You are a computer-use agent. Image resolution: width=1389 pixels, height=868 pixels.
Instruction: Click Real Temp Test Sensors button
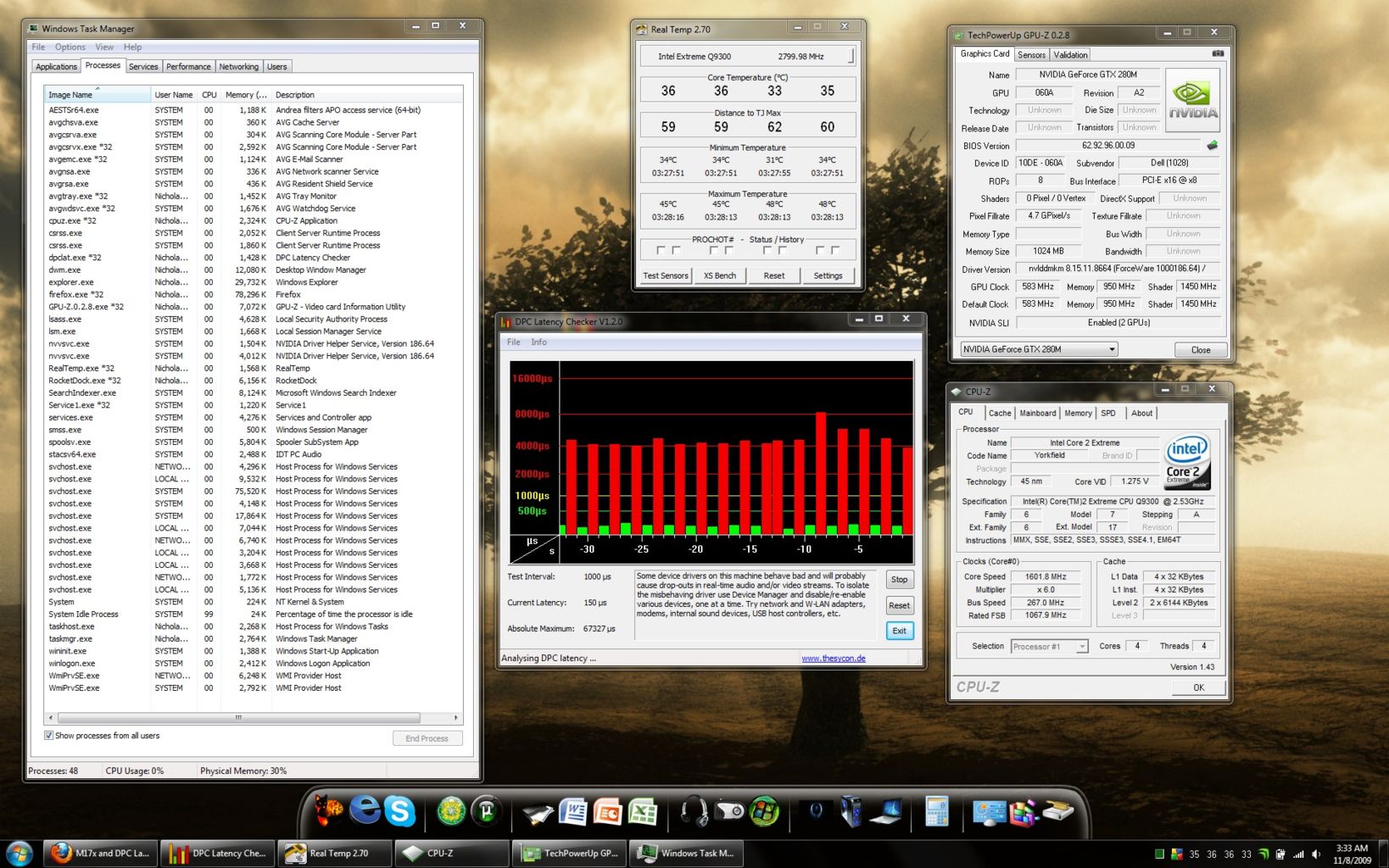[666, 275]
